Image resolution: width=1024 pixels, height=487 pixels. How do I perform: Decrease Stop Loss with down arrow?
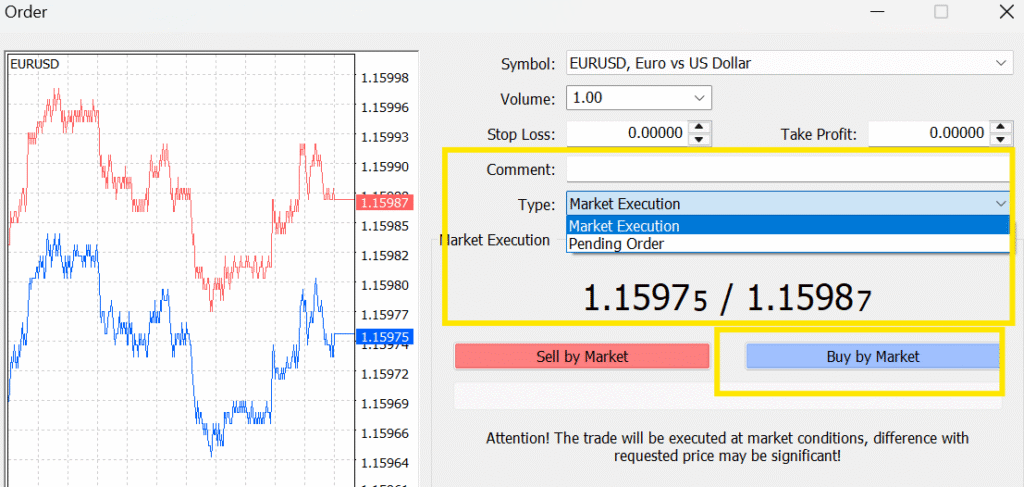coord(699,139)
